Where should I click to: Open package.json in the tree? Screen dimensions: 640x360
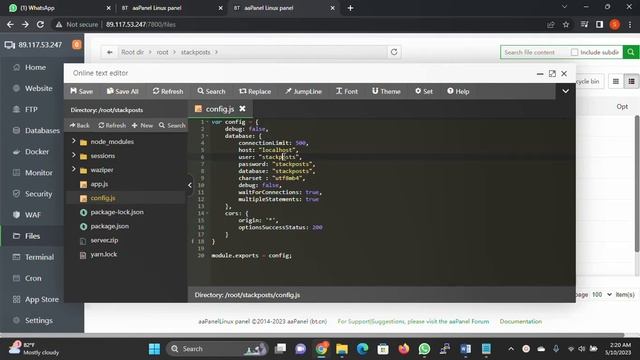[109, 226]
